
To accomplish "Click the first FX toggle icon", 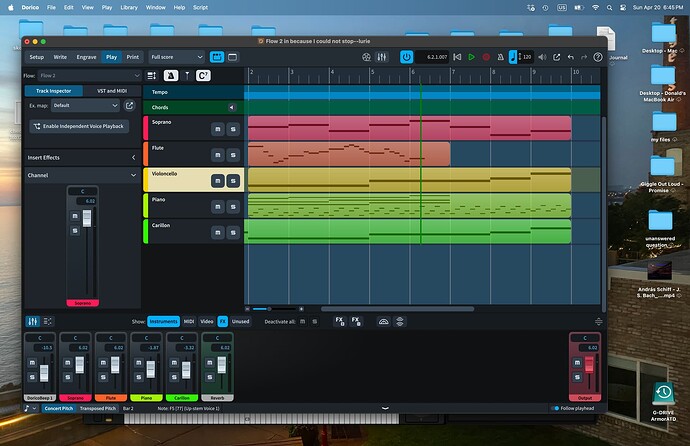I will click(340, 321).
